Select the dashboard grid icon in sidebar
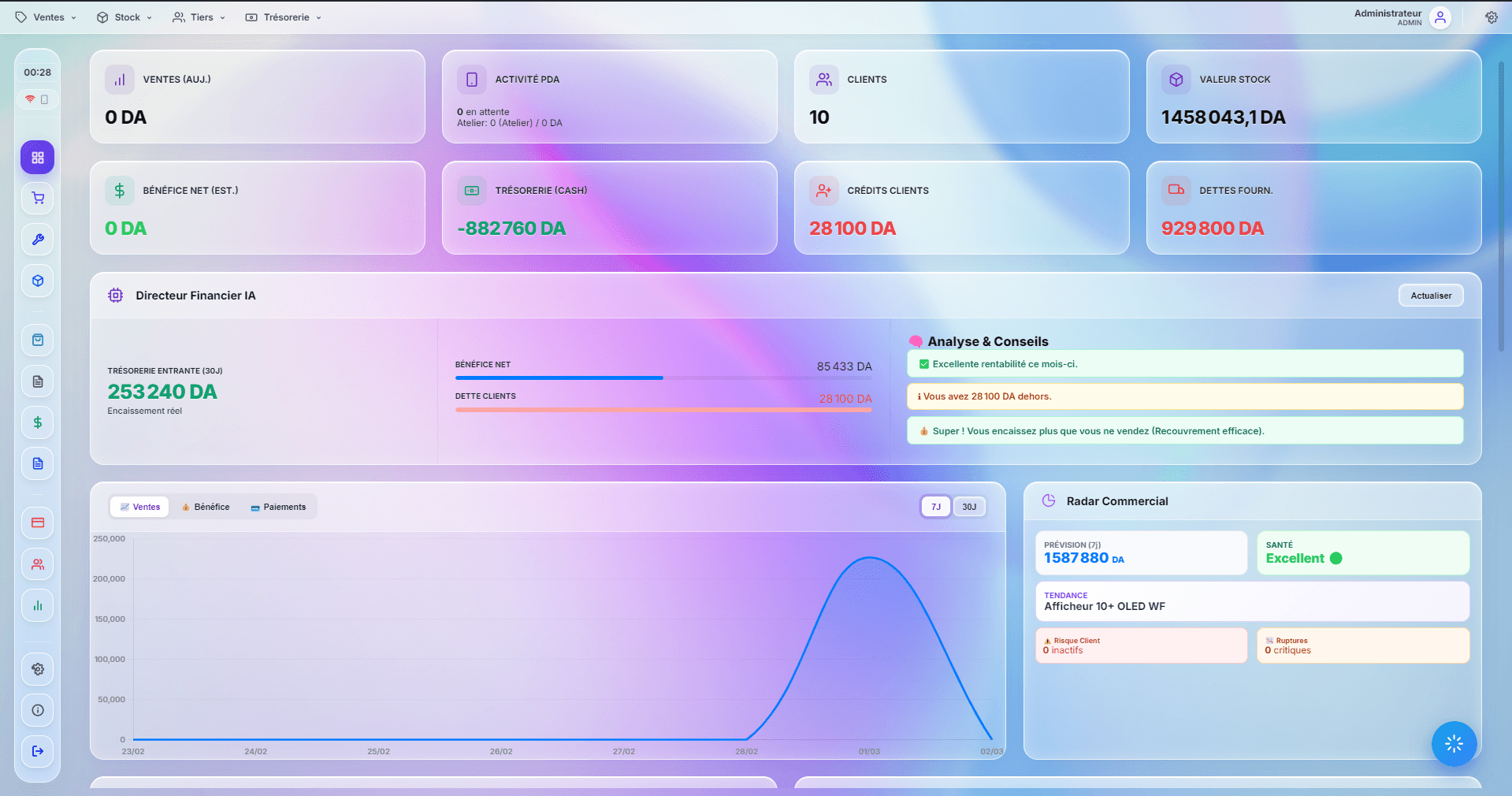 (x=37, y=157)
